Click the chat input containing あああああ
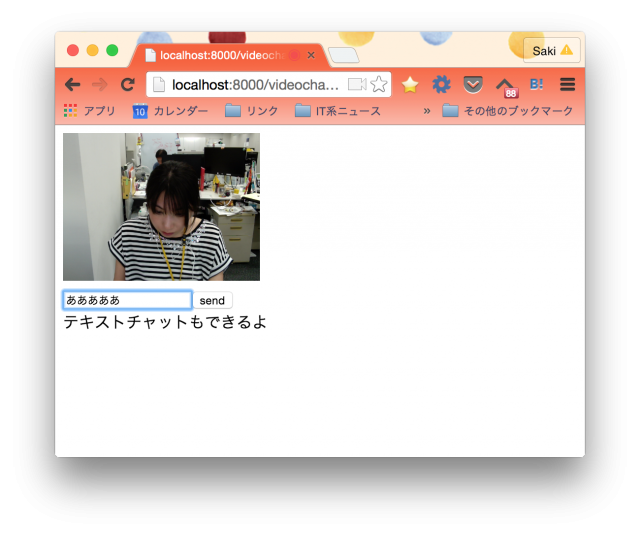This screenshot has width=640, height=536. 127,300
